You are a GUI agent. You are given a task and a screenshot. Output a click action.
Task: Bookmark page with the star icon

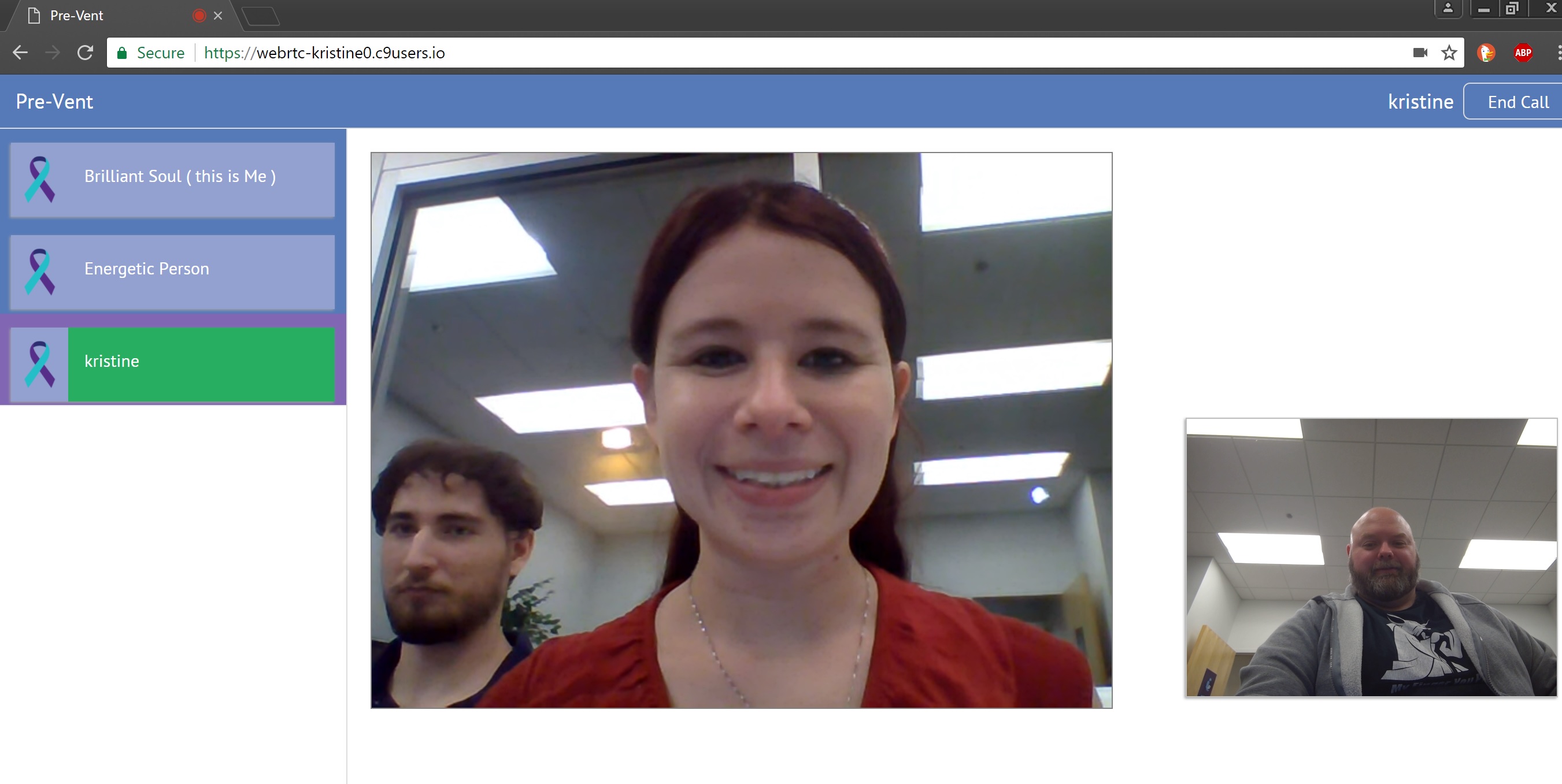1449,53
